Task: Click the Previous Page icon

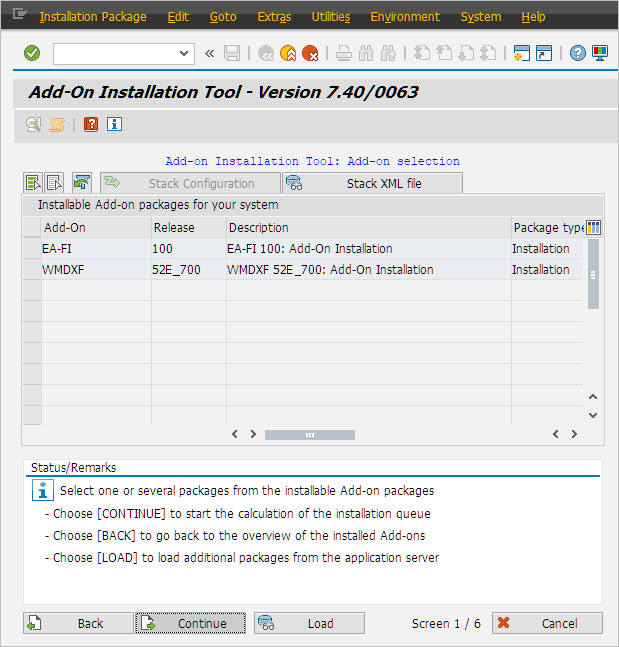Action: (444, 53)
